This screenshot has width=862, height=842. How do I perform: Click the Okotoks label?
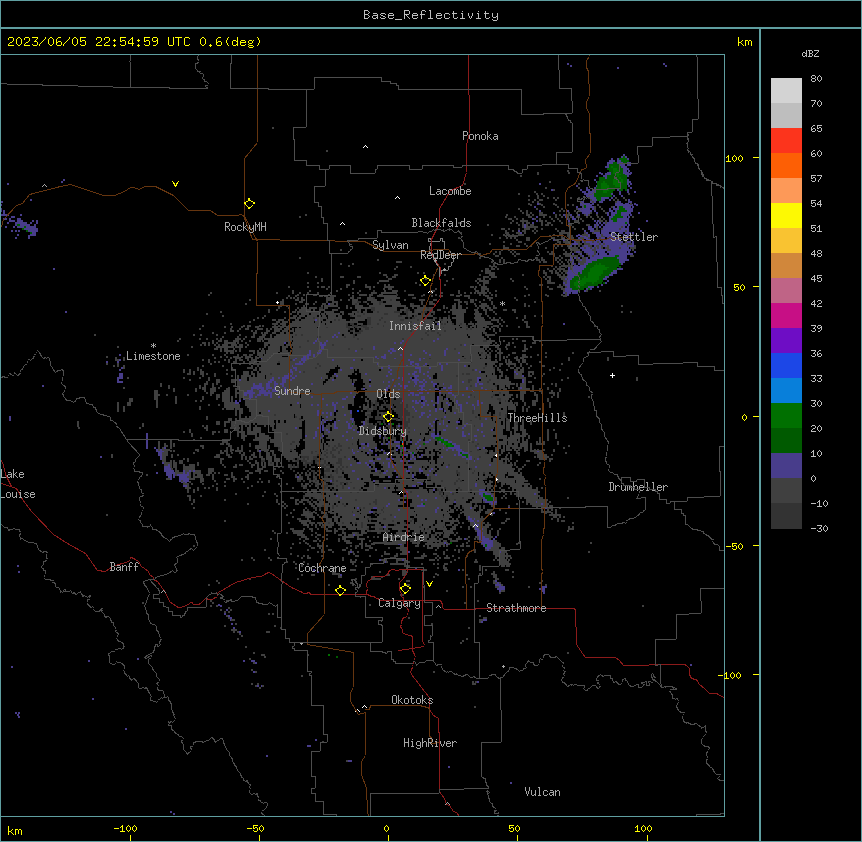[x=412, y=700]
